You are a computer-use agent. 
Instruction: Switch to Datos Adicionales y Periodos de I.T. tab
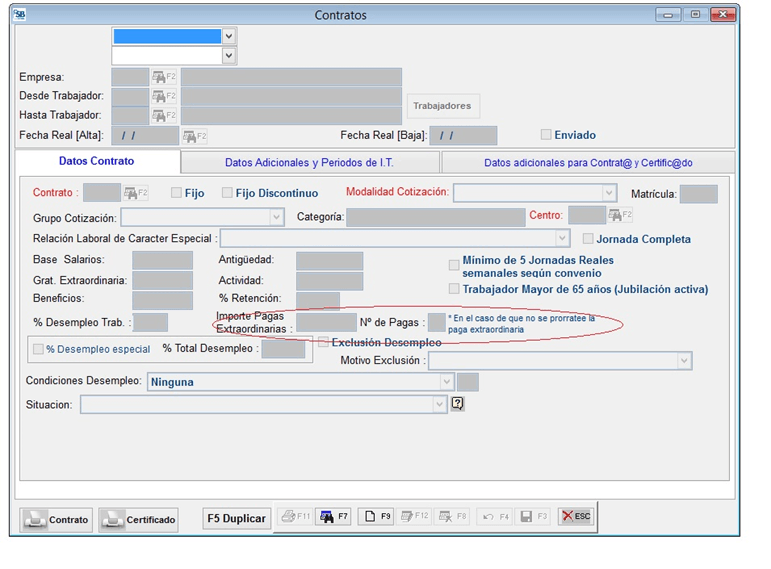tap(311, 163)
